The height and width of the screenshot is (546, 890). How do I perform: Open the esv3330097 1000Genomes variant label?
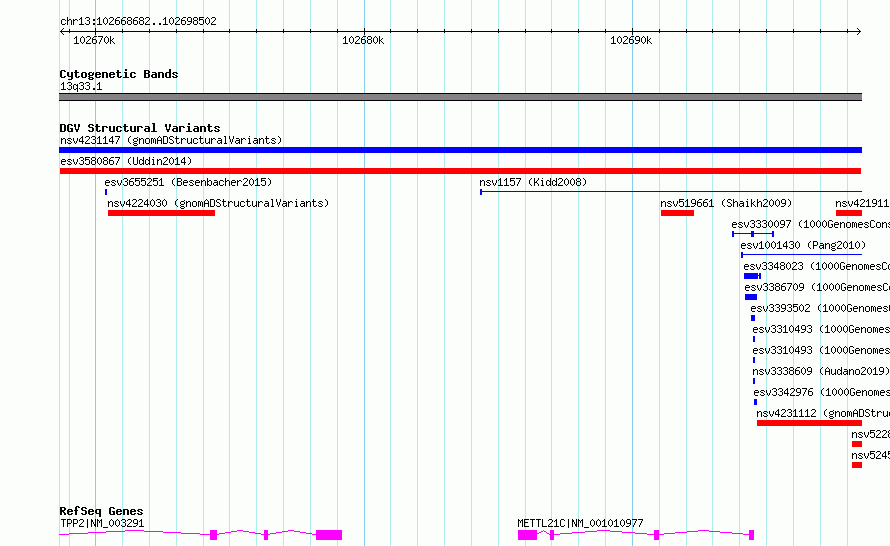click(x=811, y=224)
